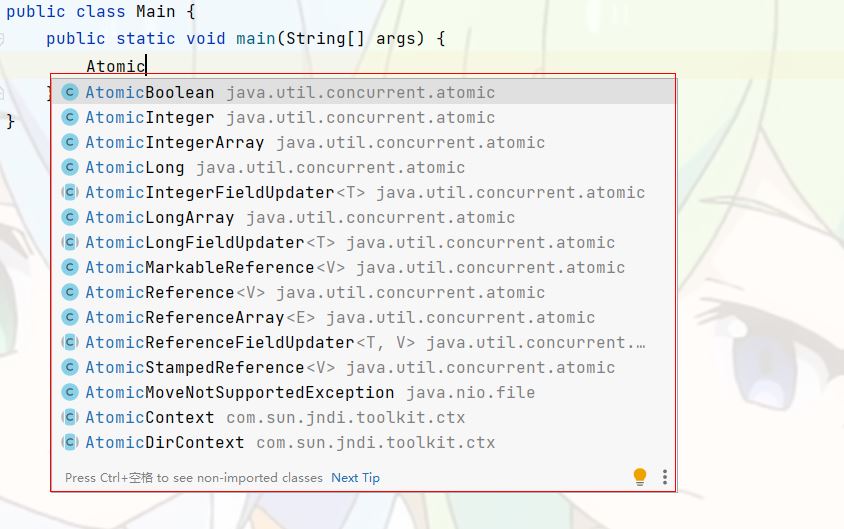Select AtomicReferenceFieldUpdater<T, V> entry
This screenshot has width=844, height=529.
(363, 342)
